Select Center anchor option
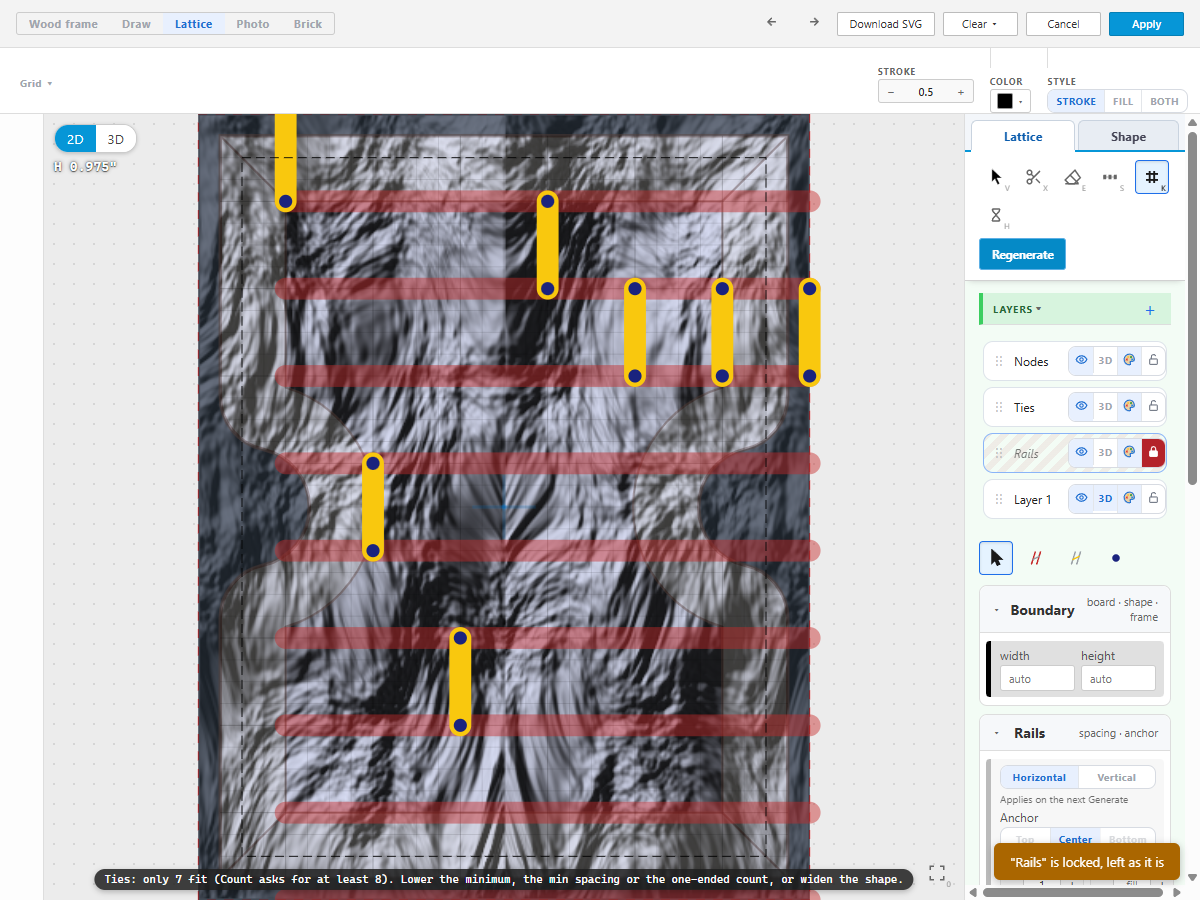This screenshot has width=1200, height=900. [1075, 840]
